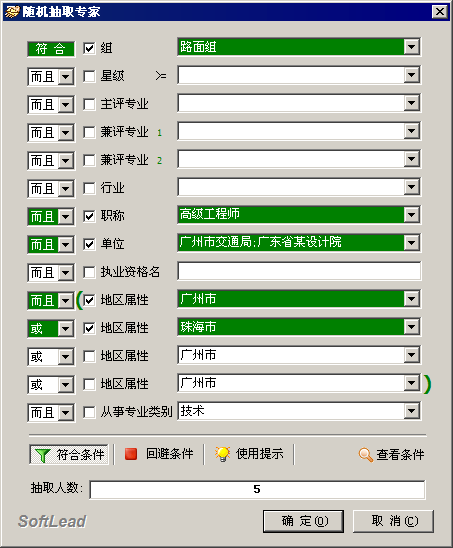Switch to the 回避条件 tab

click(159, 454)
